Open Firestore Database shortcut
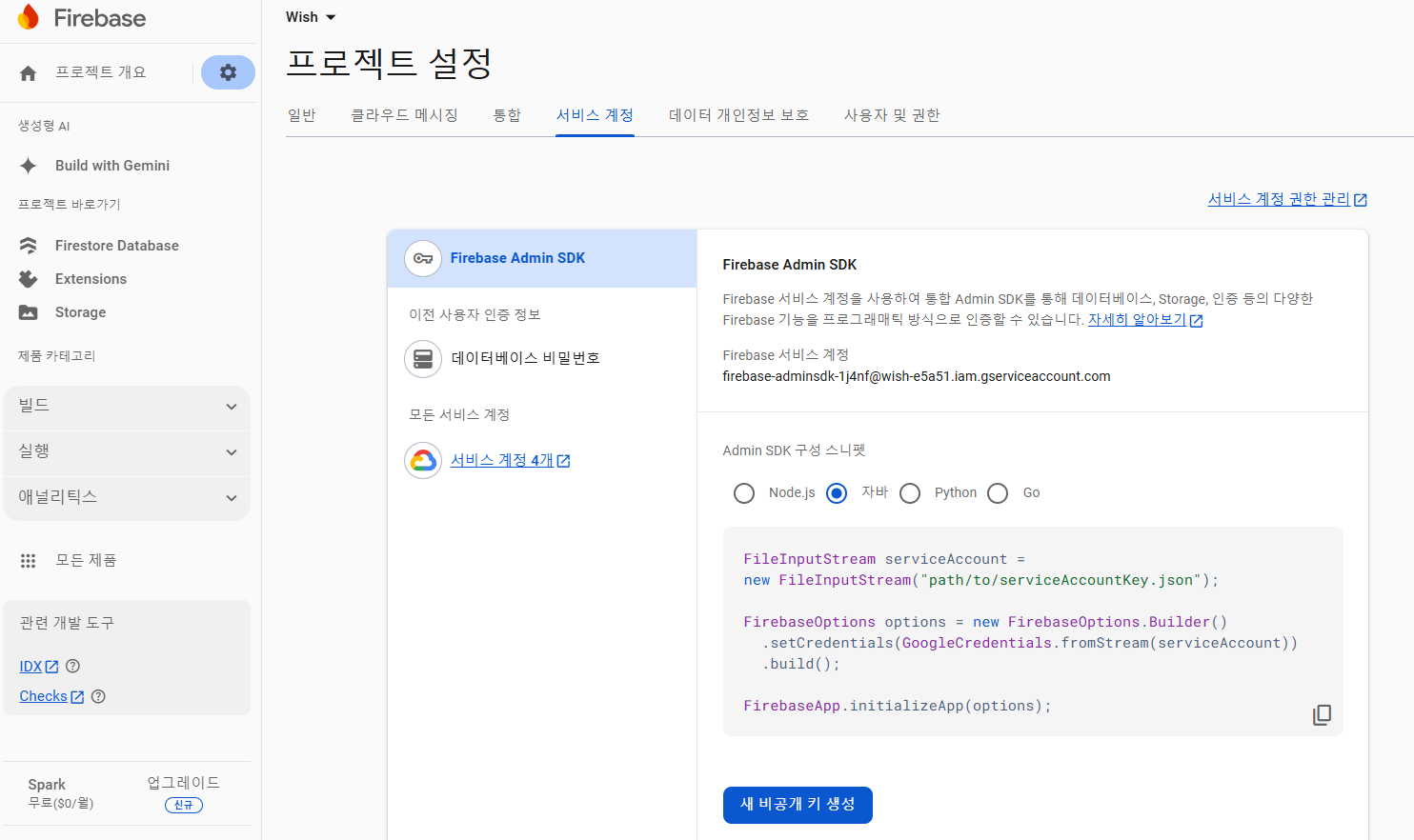1414x840 pixels. (x=117, y=246)
